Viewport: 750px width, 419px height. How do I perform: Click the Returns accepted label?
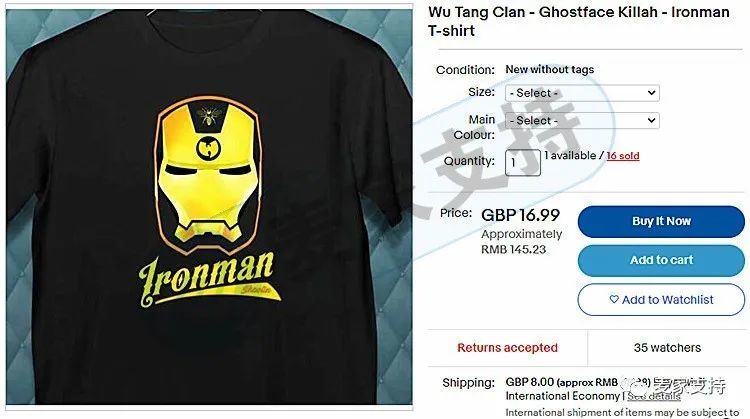(x=507, y=348)
